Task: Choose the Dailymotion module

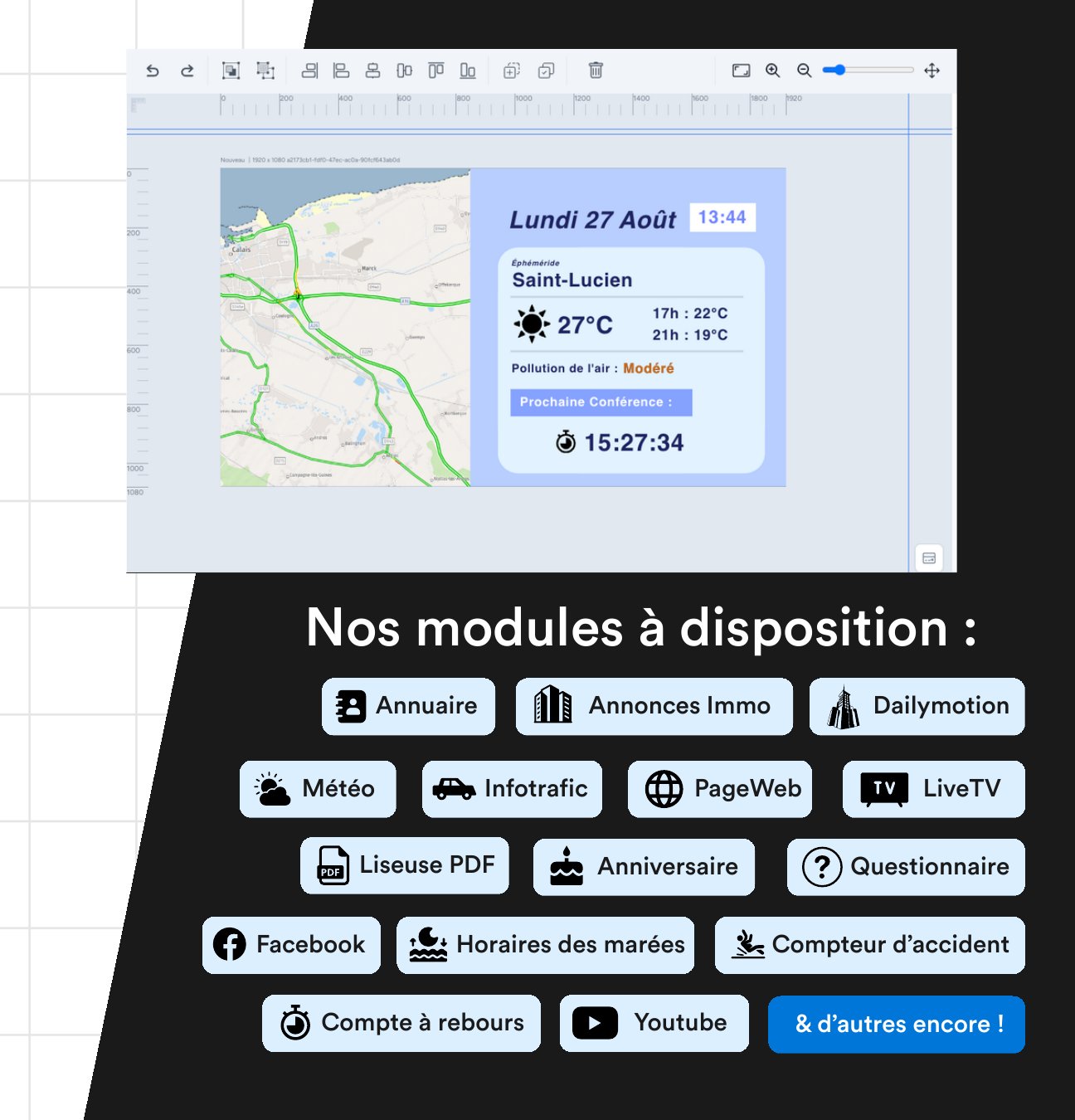Action: pos(917,706)
